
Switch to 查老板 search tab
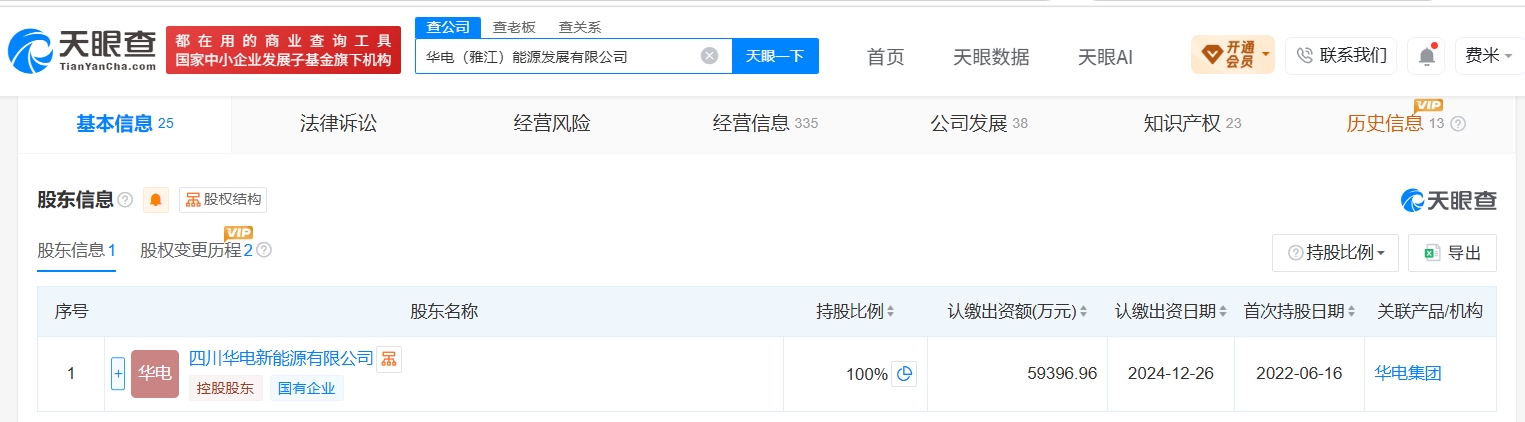pos(512,27)
